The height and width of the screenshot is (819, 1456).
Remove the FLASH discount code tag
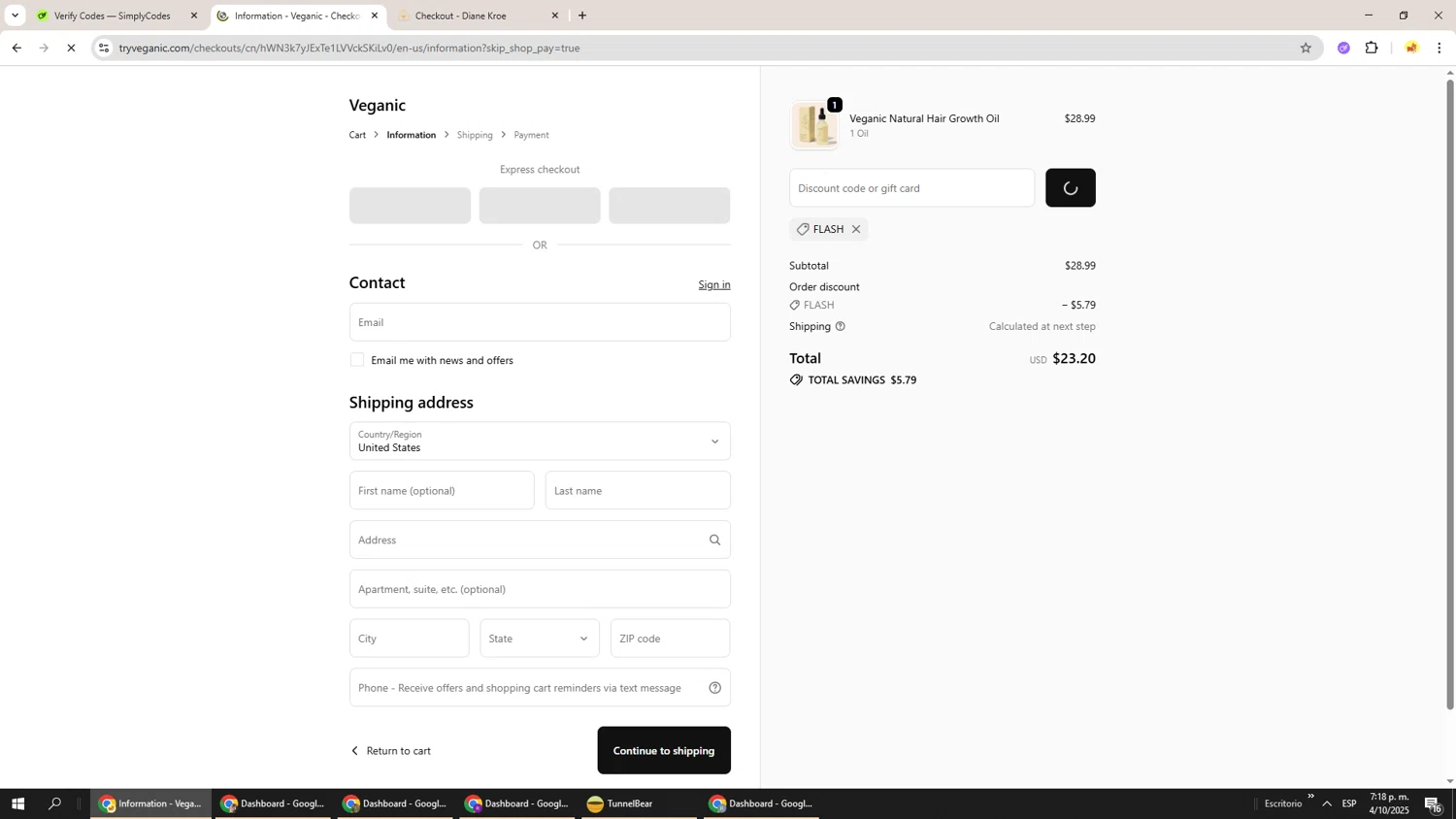855,230
